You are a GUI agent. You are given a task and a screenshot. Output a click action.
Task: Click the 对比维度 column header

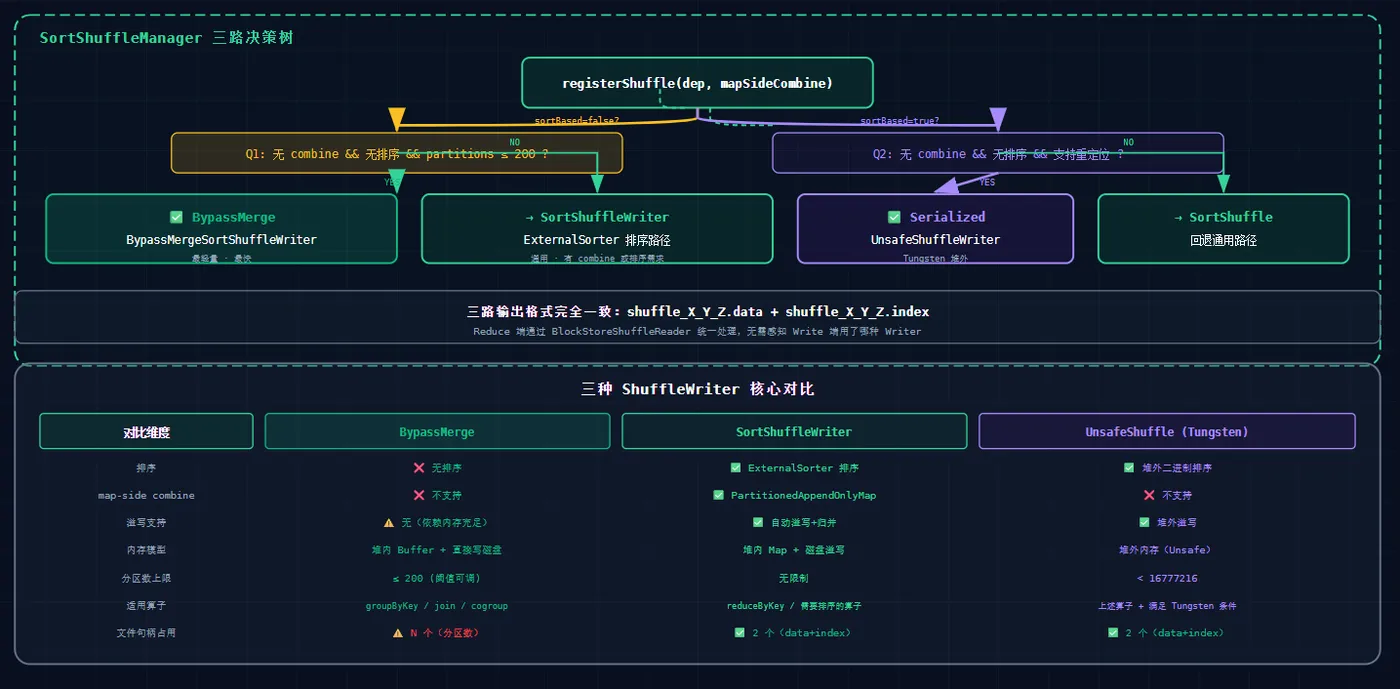pos(146,431)
